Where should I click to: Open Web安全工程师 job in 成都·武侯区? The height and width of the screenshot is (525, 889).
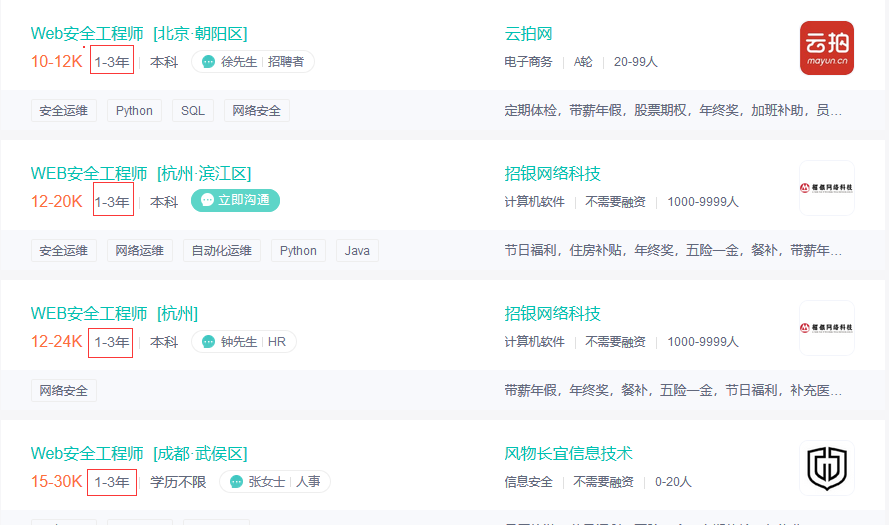138,454
